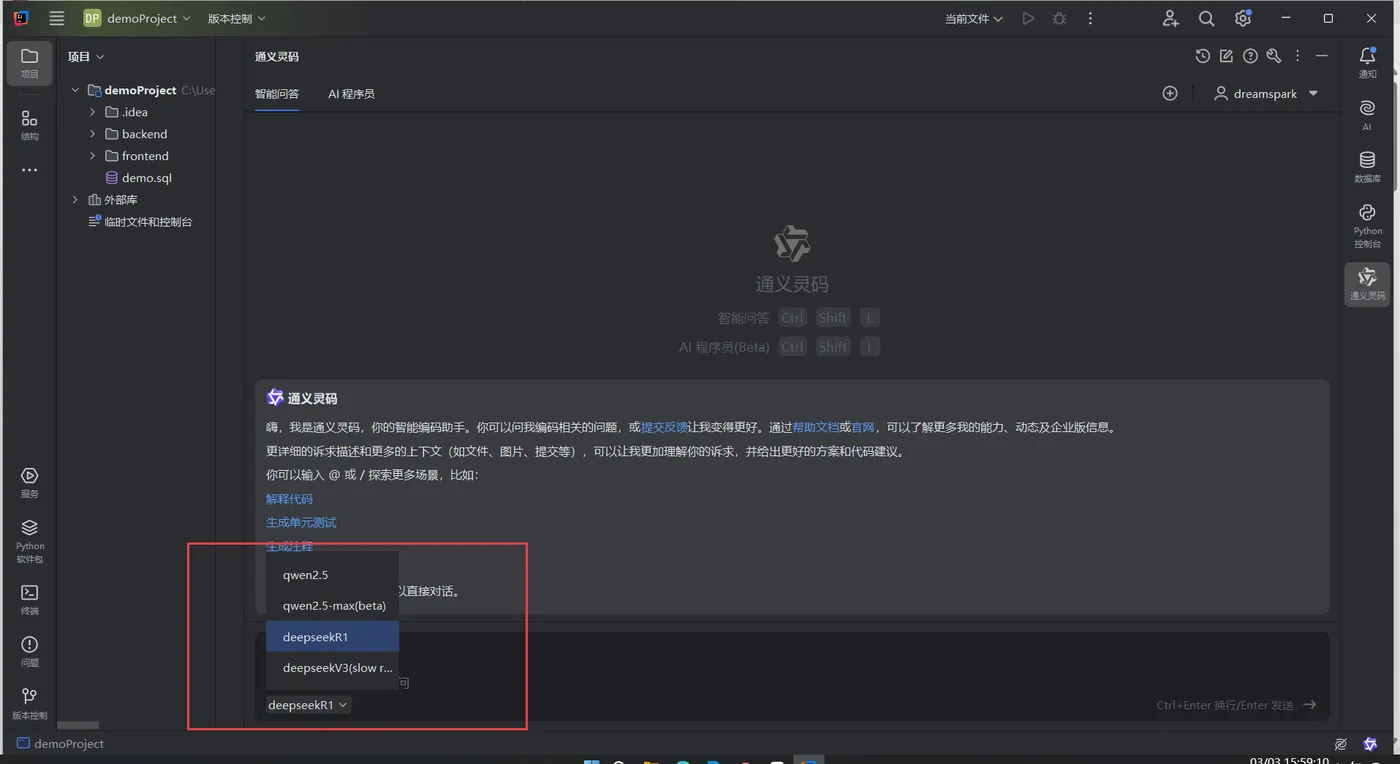Click the add collaborator icon
Viewport: 1400px width, 764px height.
click(1171, 18)
